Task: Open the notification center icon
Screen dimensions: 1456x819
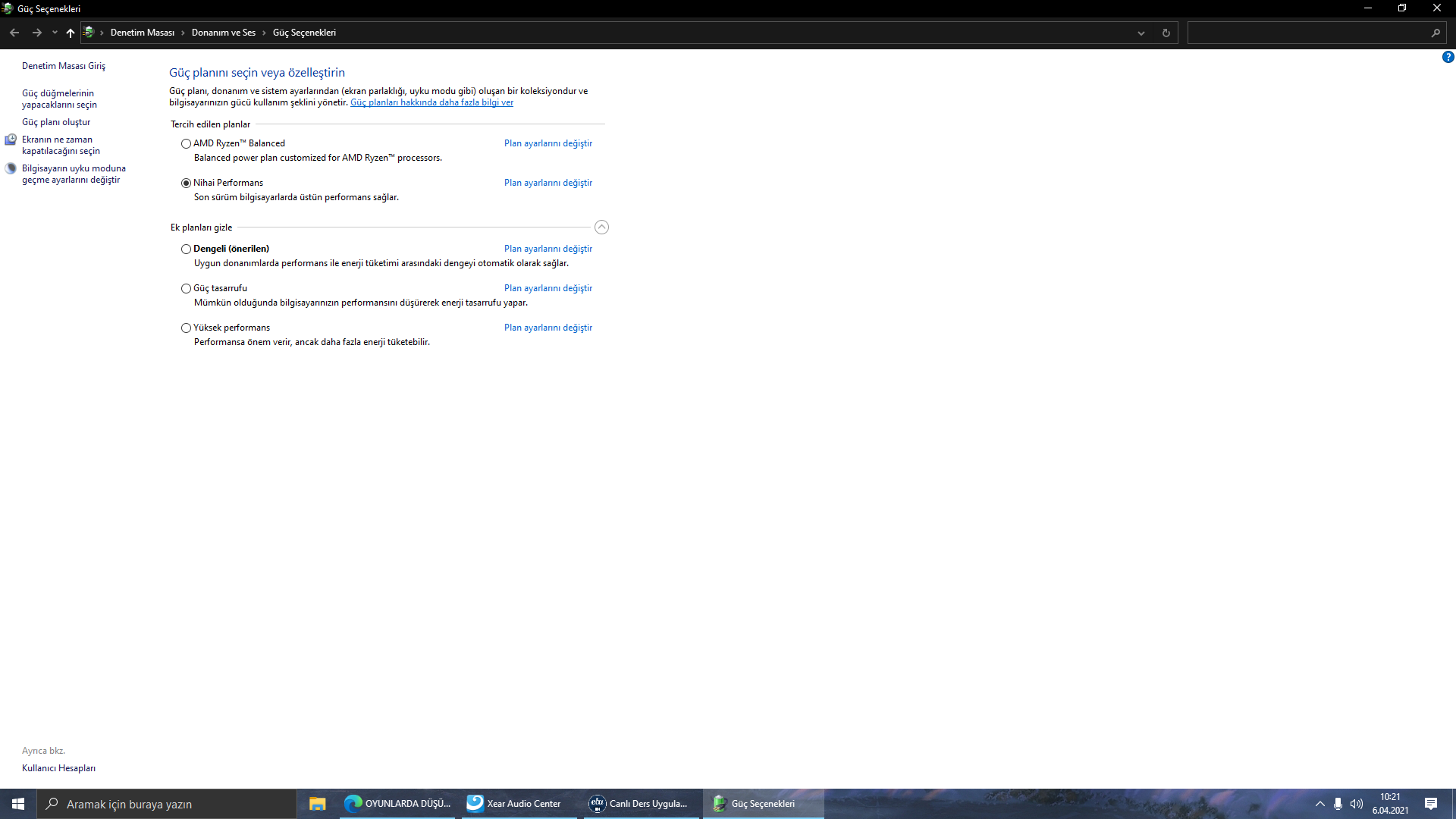Action: pos(1431,804)
